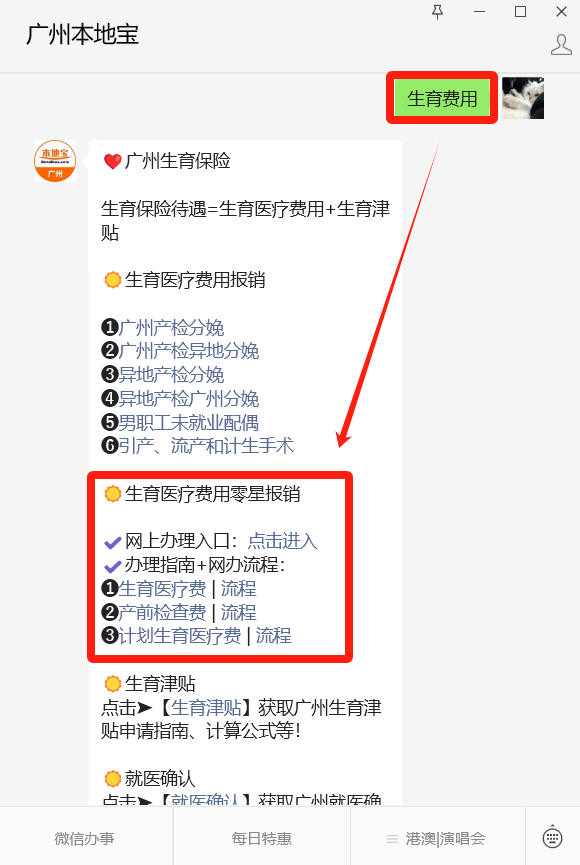This screenshot has width=580, height=865.
Task: Open the 男职工未就业配偶 link
Action: (189, 422)
